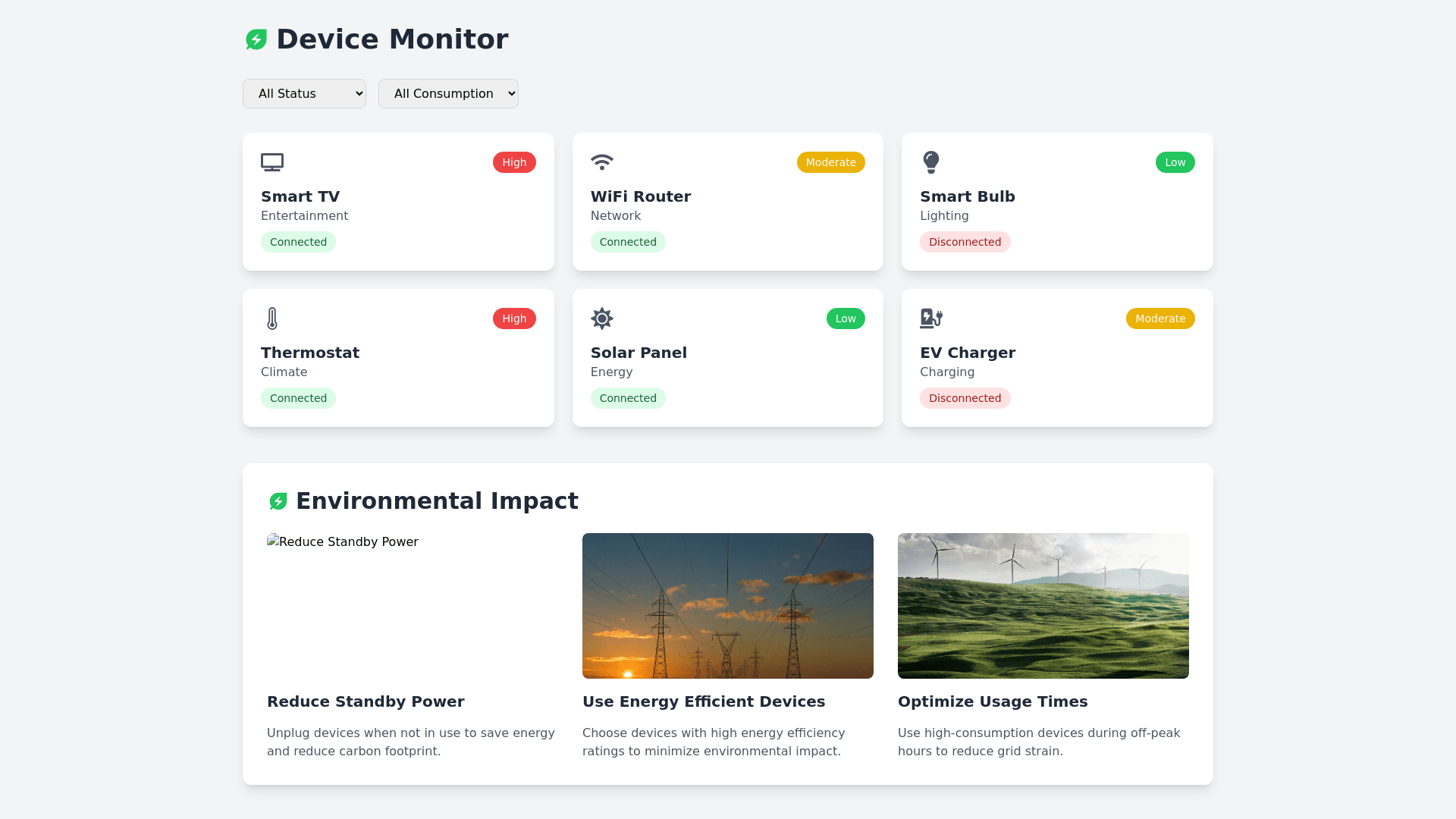Click the Disconnected status on Smart Bulb
The height and width of the screenshot is (819, 1456).
click(965, 242)
